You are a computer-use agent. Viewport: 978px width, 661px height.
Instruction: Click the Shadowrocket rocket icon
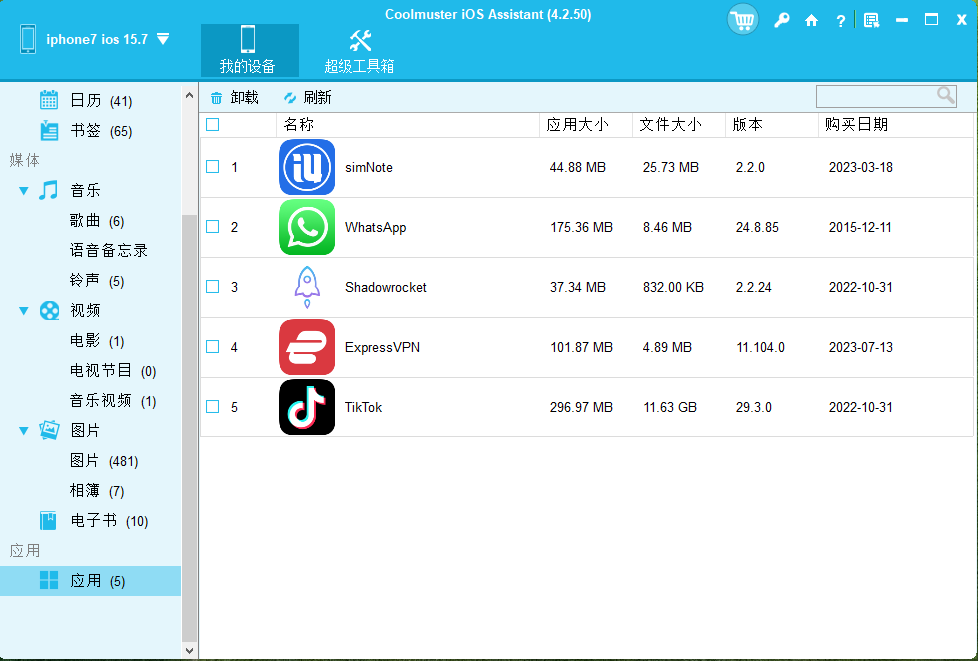307,287
